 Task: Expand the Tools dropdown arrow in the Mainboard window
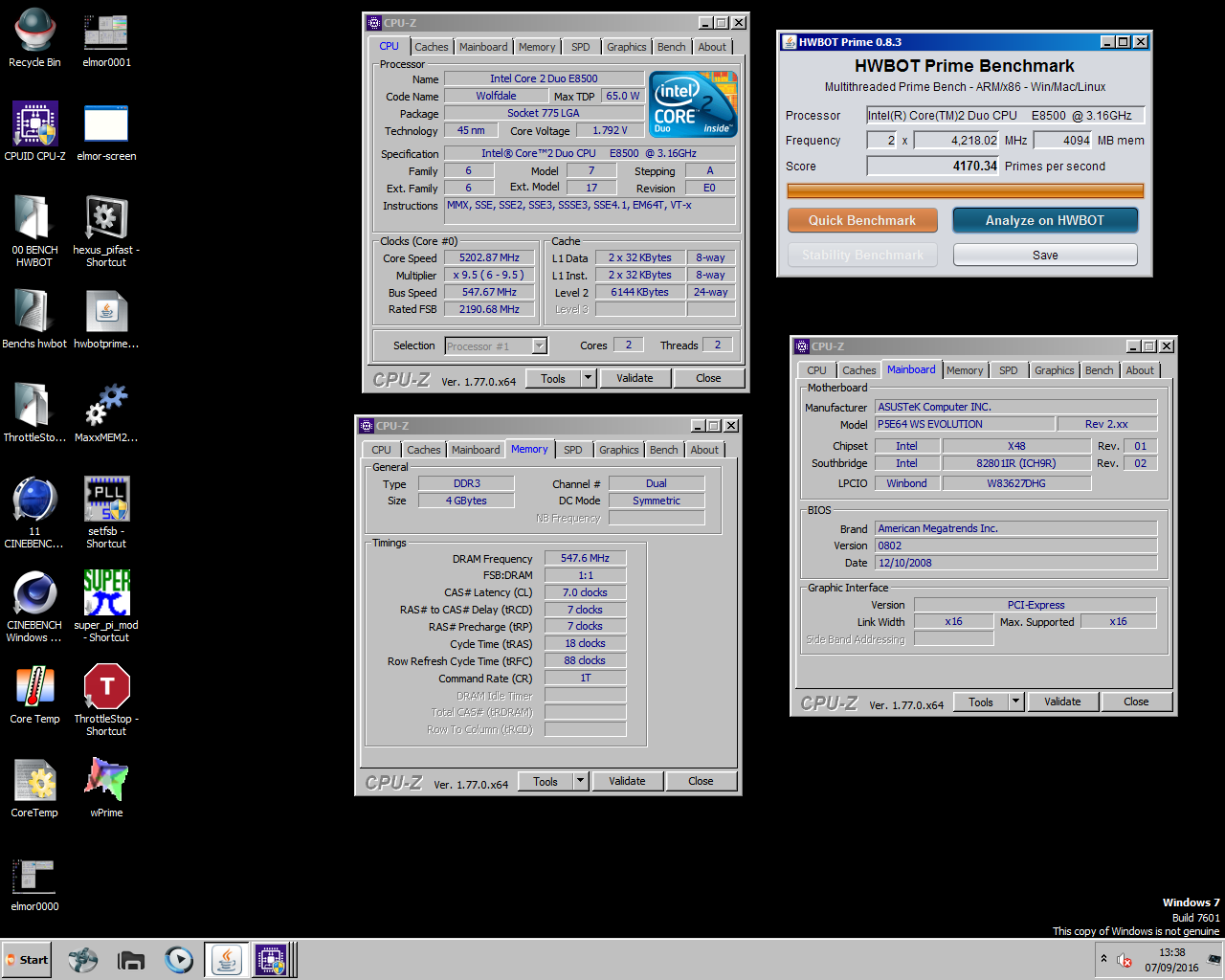[1016, 702]
